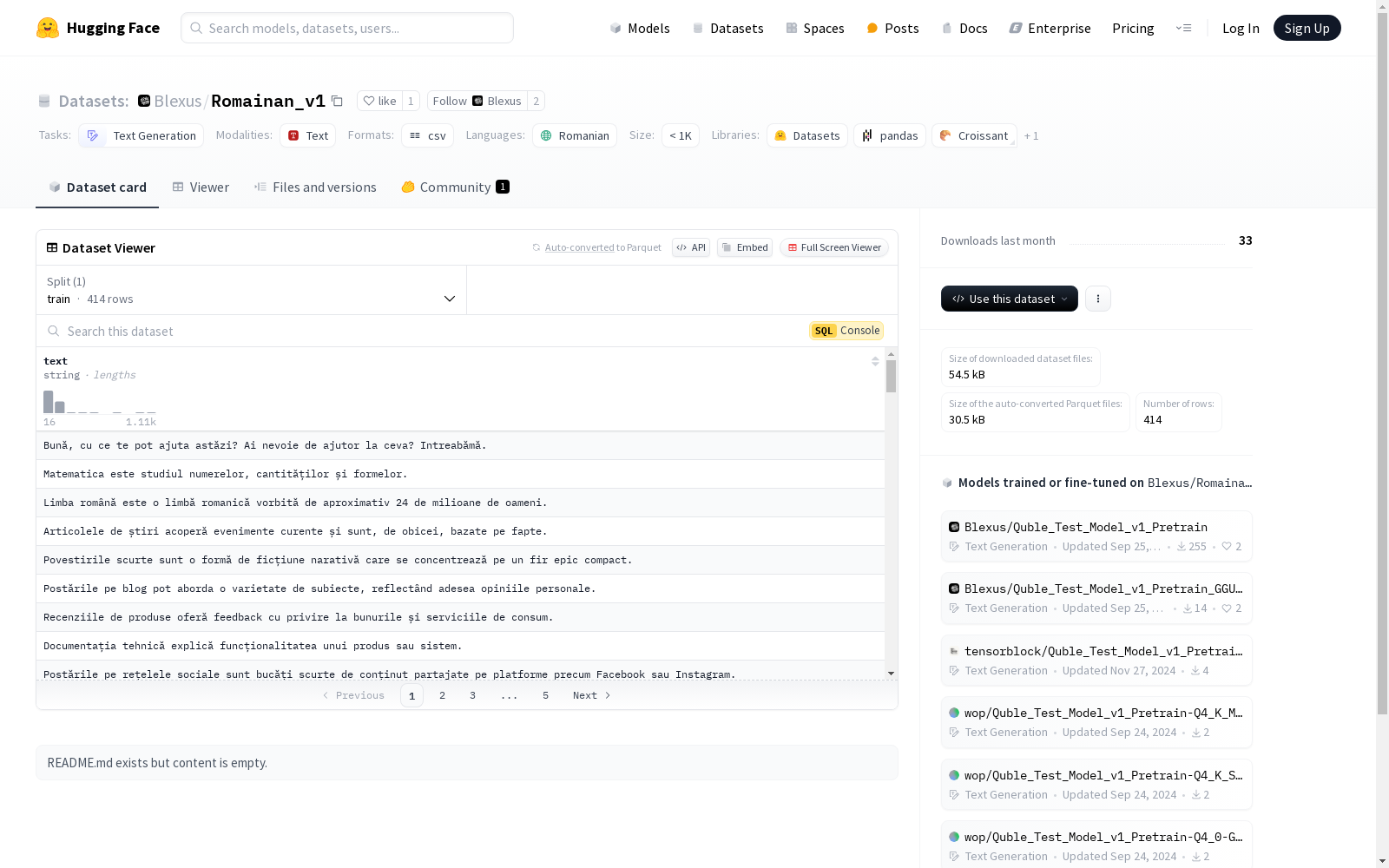Go to page 3 of the dataset
The image size is (1389, 868).
click(x=472, y=695)
